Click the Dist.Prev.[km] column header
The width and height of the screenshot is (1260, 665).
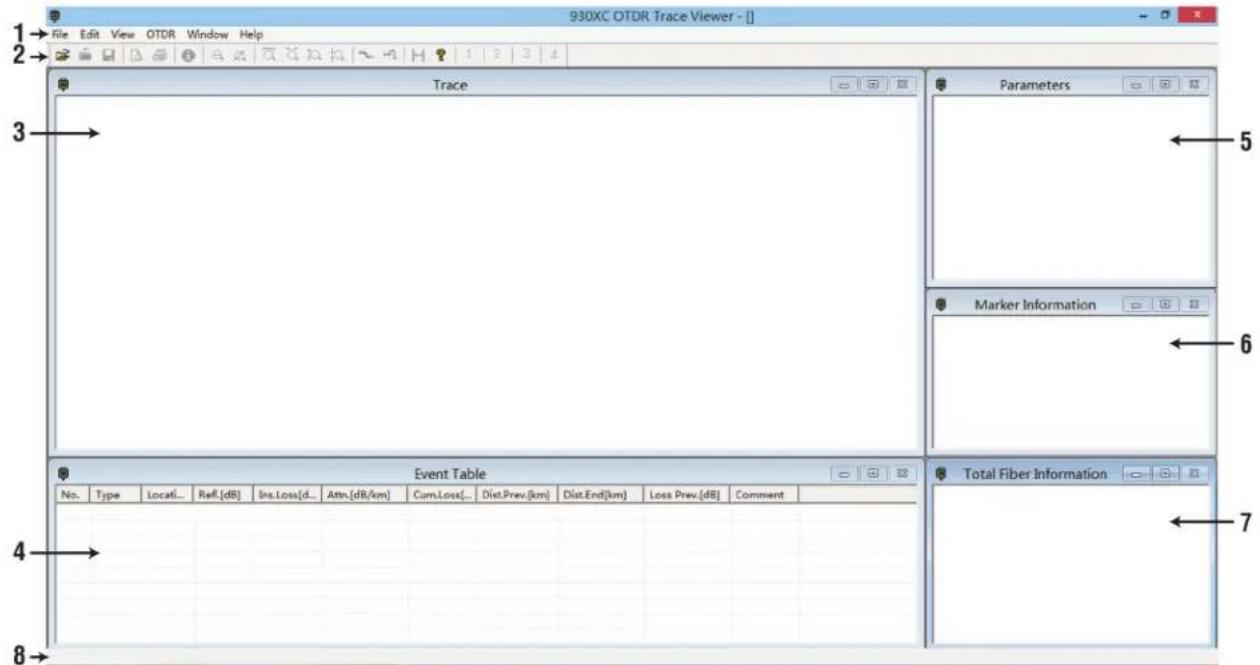(x=517, y=494)
